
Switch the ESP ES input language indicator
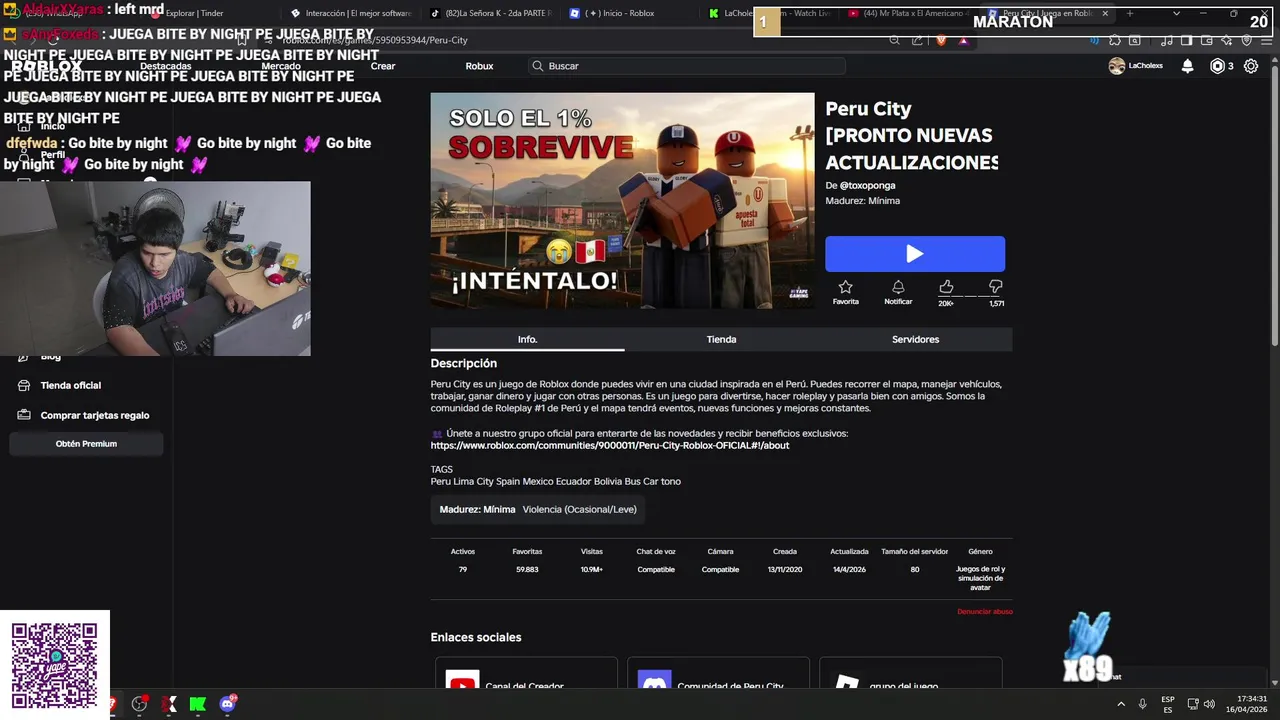[1168, 704]
